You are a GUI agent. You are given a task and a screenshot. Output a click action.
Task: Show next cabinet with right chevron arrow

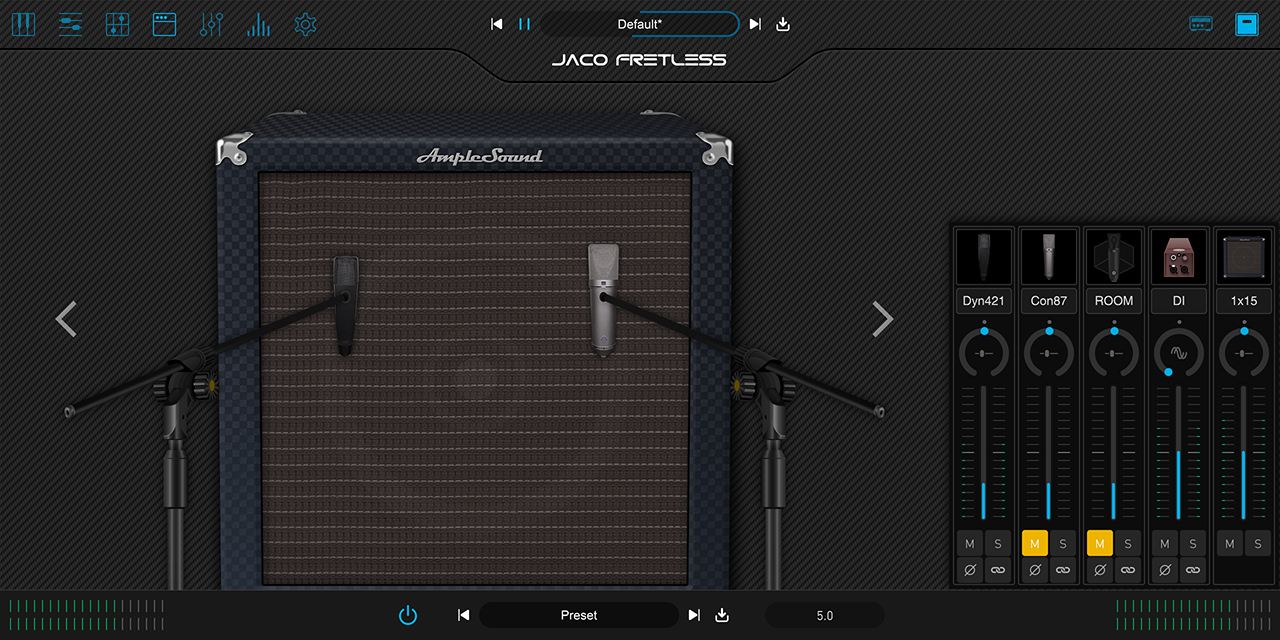(882, 319)
